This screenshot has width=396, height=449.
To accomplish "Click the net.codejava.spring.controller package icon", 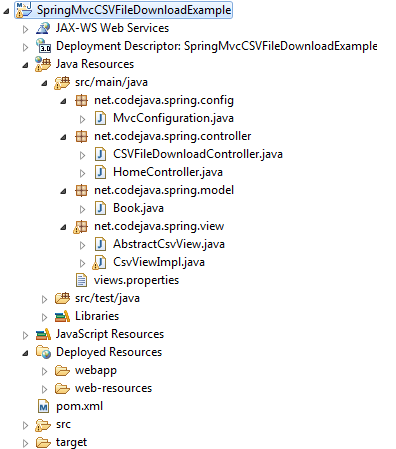I will pos(81,136).
